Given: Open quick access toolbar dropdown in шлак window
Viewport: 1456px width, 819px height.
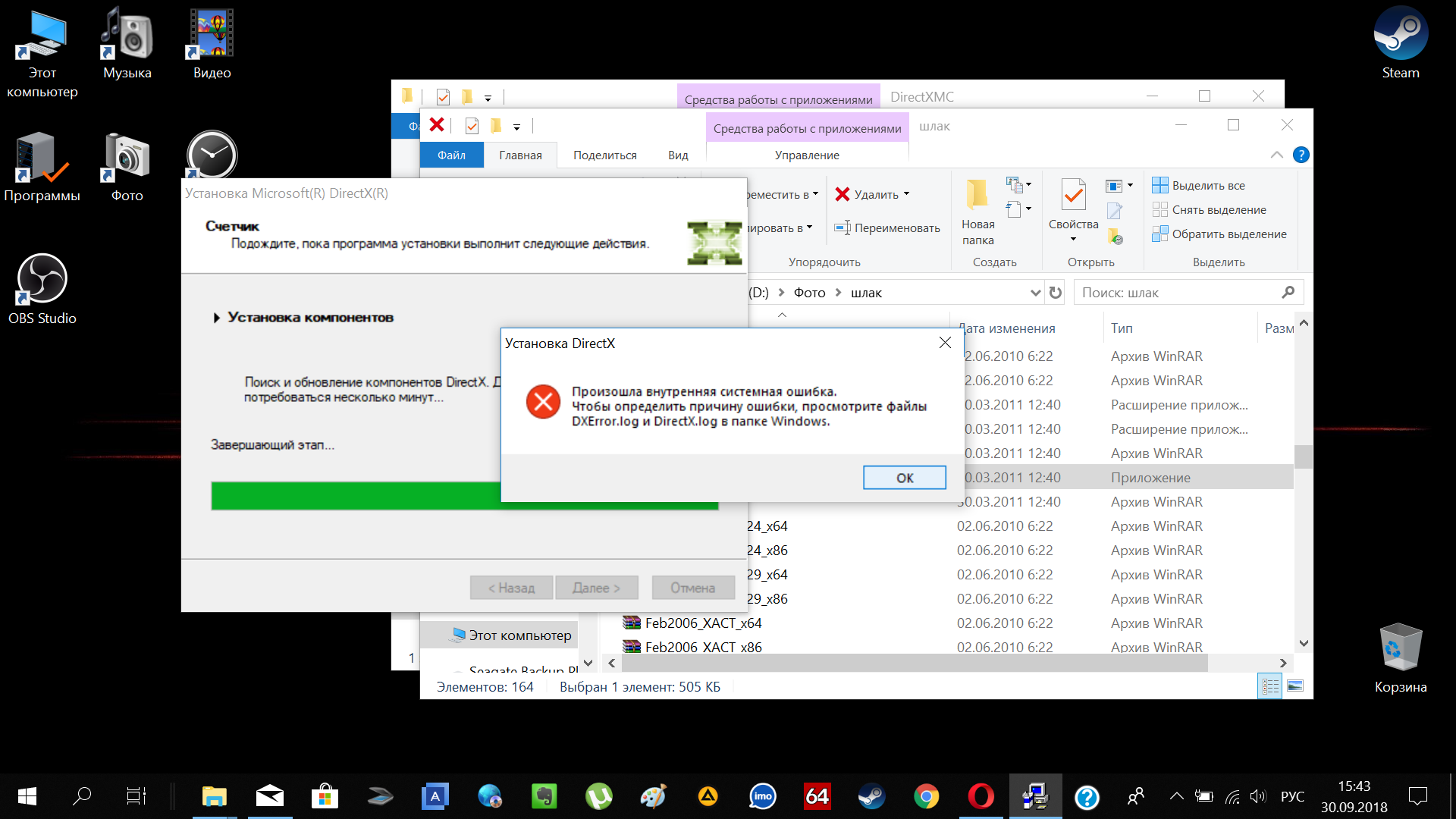Looking at the screenshot, I should pos(516,127).
